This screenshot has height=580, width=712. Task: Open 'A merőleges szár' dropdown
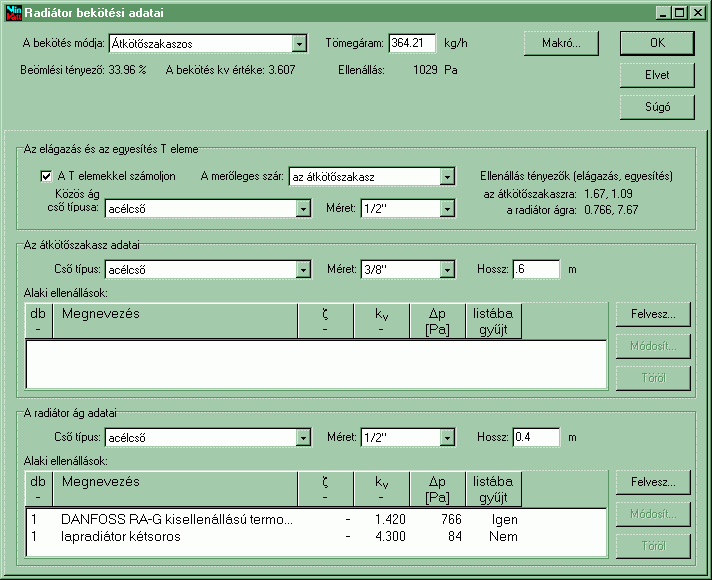447,177
